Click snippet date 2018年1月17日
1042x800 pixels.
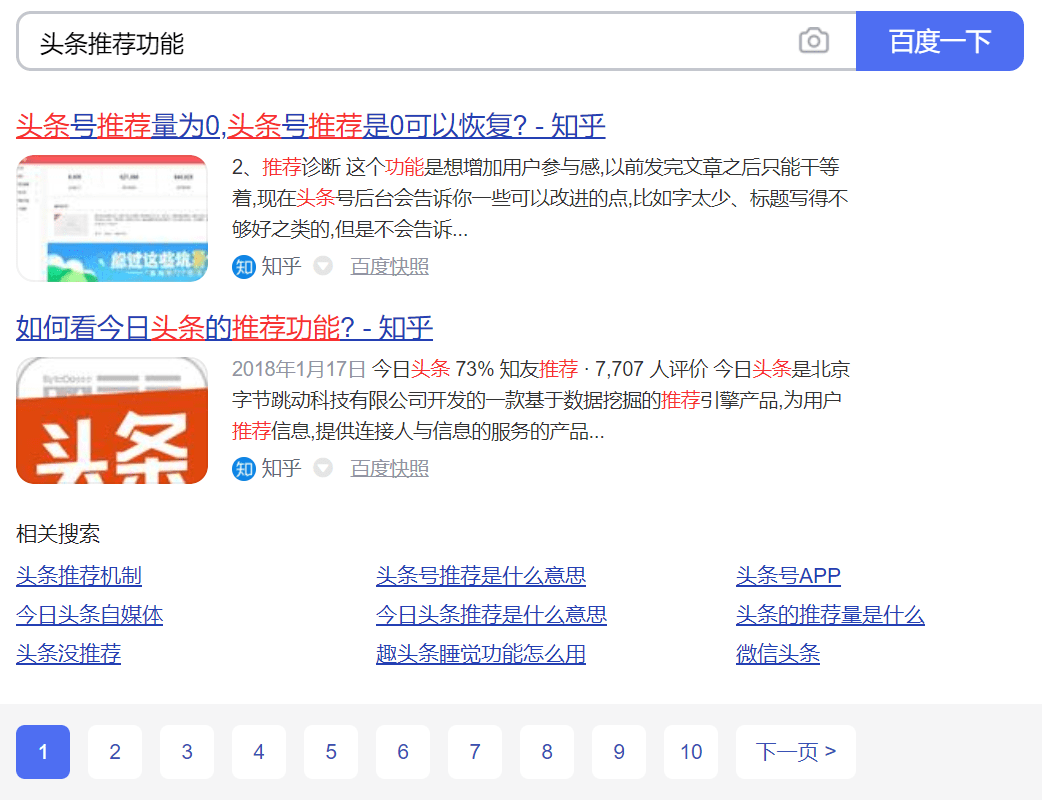coord(299,369)
